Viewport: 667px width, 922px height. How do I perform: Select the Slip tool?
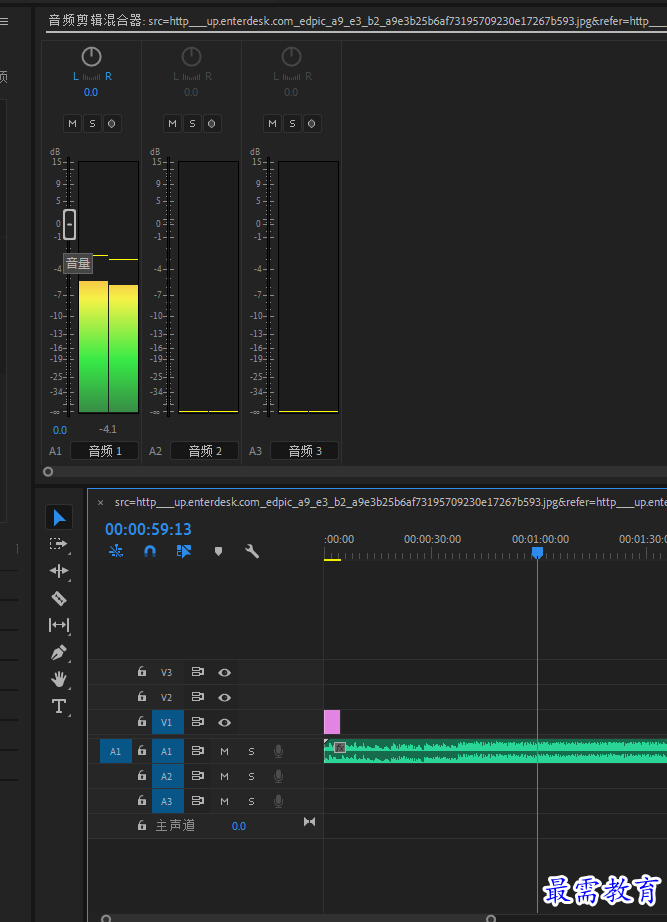tap(59, 624)
